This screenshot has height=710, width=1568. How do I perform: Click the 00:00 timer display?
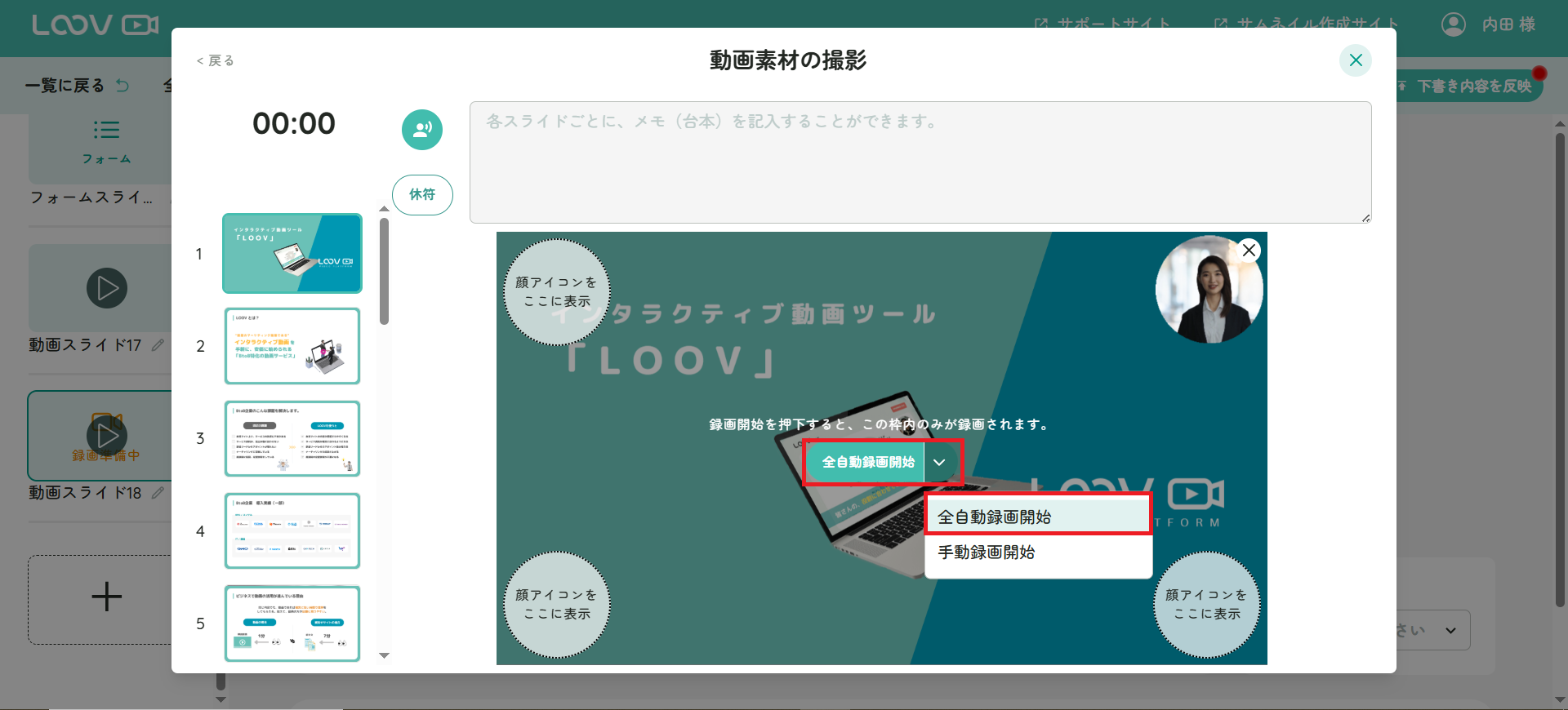(x=294, y=124)
